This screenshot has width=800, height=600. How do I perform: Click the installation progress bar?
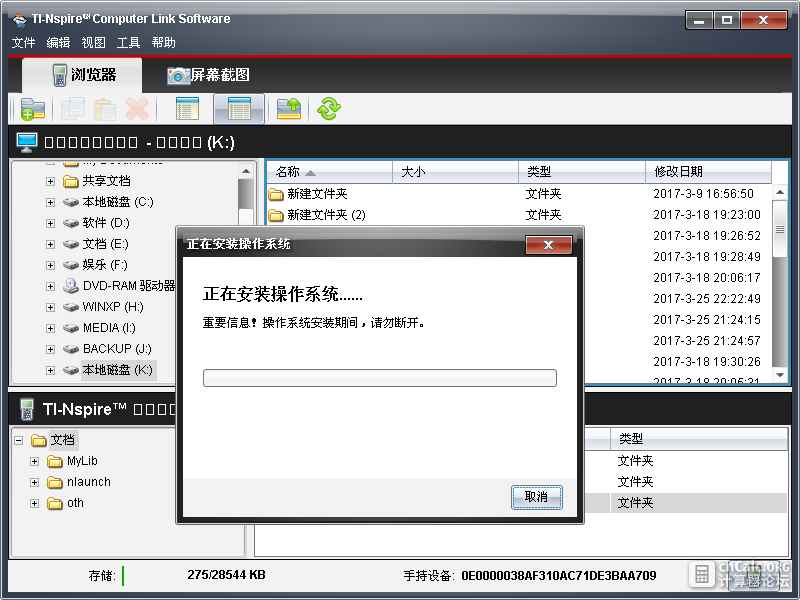click(380, 378)
